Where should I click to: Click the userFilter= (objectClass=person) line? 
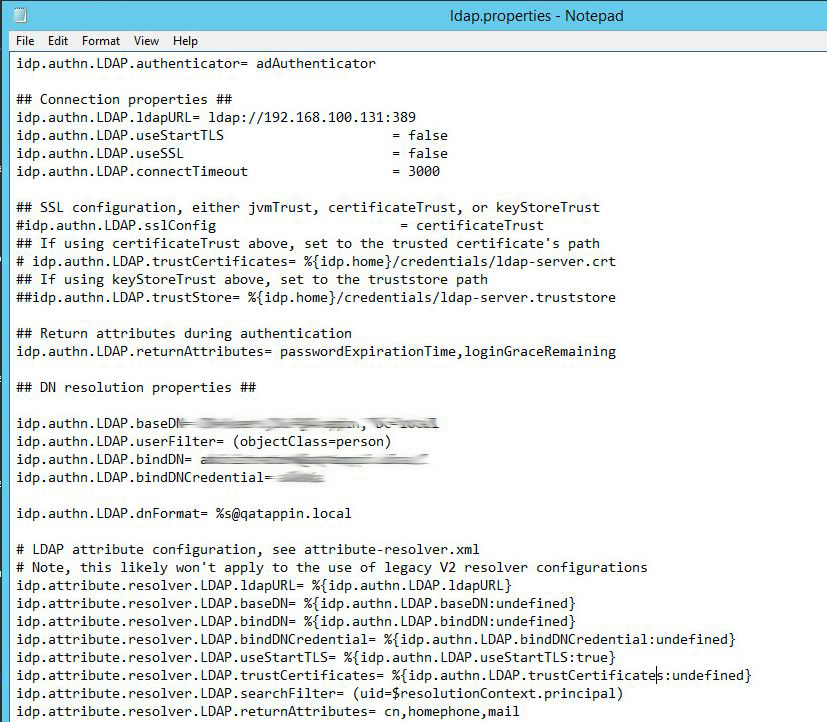[204, 441]
